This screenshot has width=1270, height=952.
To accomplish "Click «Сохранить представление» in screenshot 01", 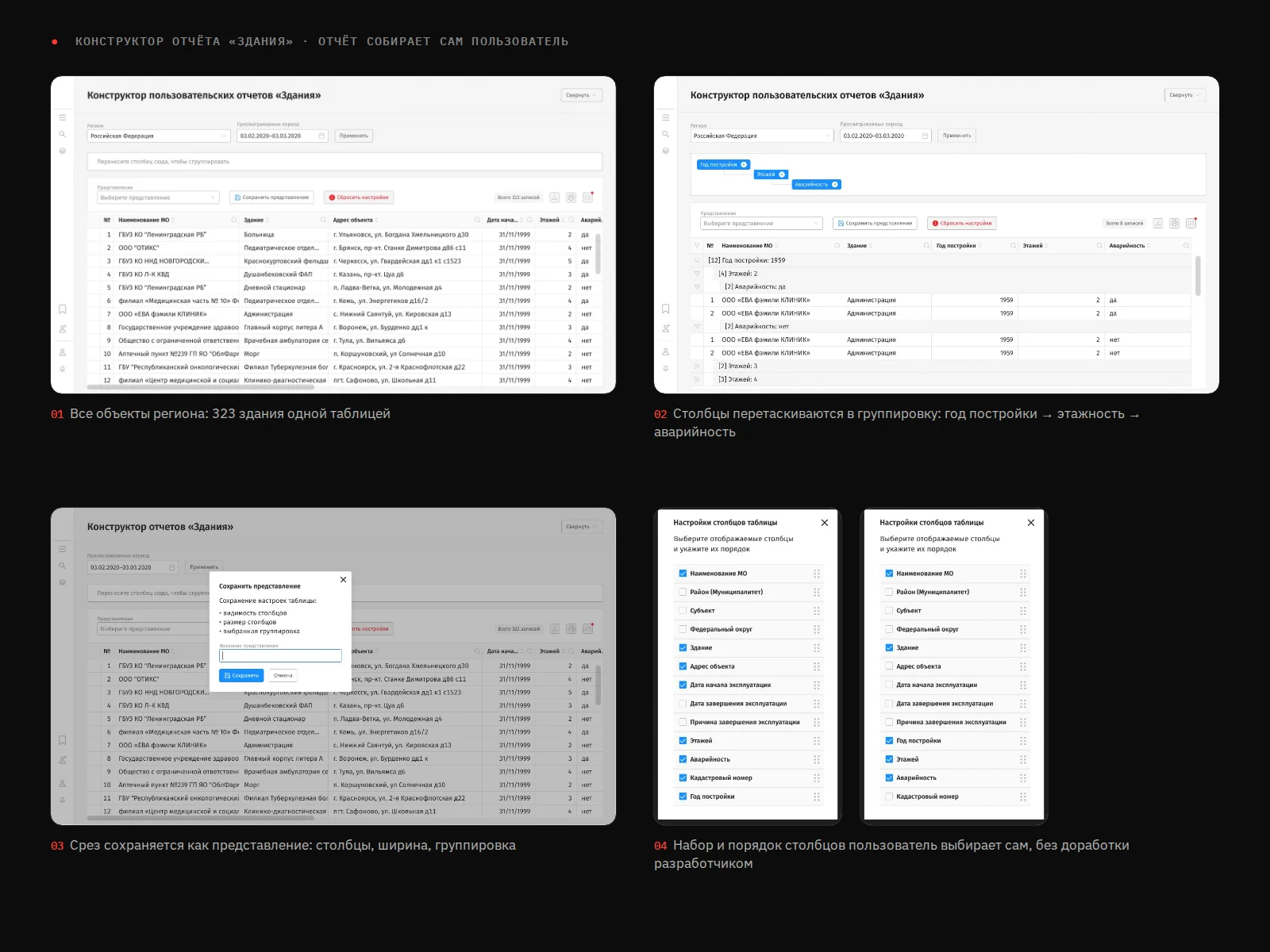I will (271, 198).
